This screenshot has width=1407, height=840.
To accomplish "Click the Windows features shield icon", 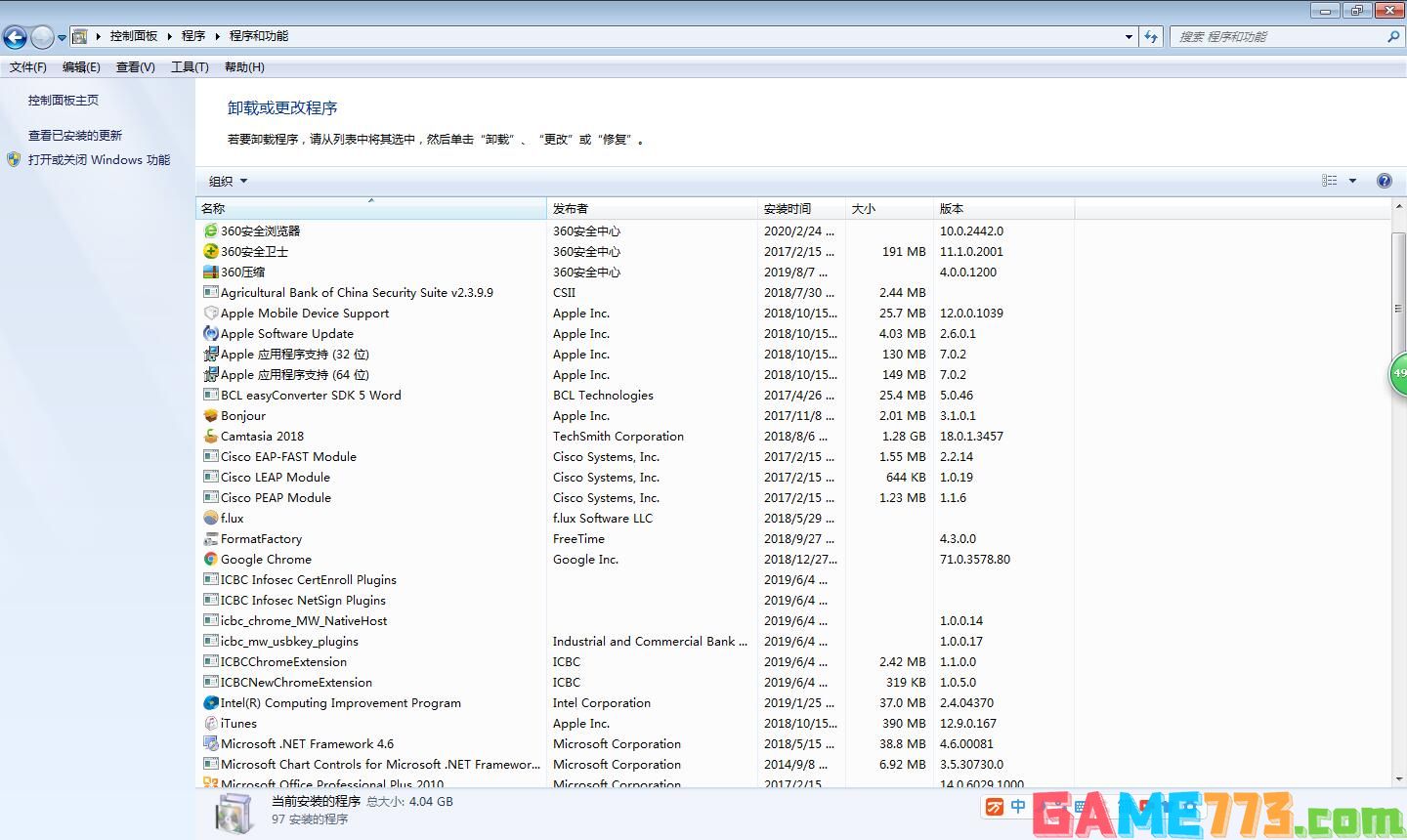I will tap(14, 159).
